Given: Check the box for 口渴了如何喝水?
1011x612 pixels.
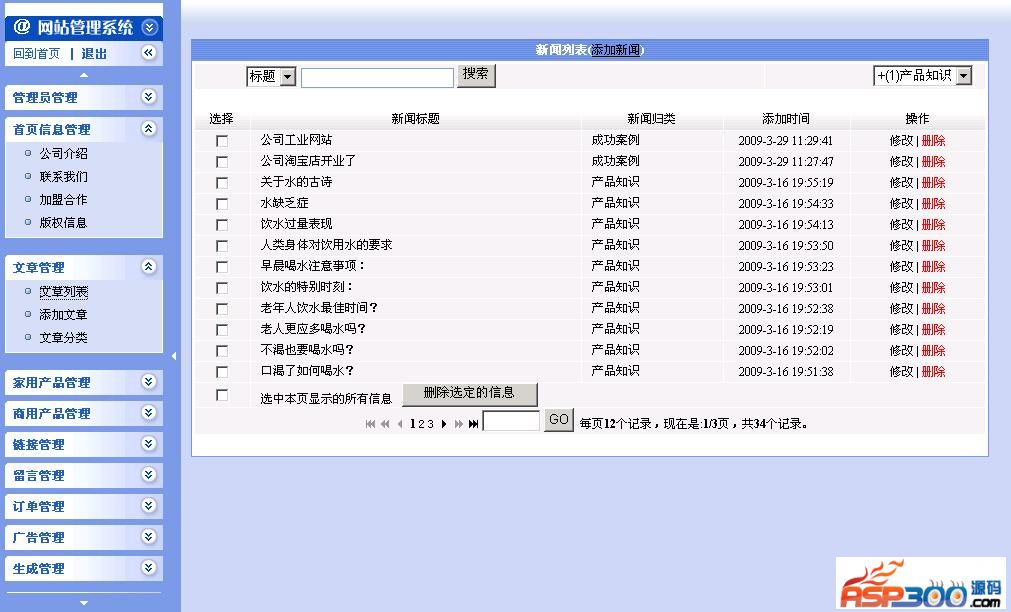Looking at the screenshot, I should [x=222, y=372].
